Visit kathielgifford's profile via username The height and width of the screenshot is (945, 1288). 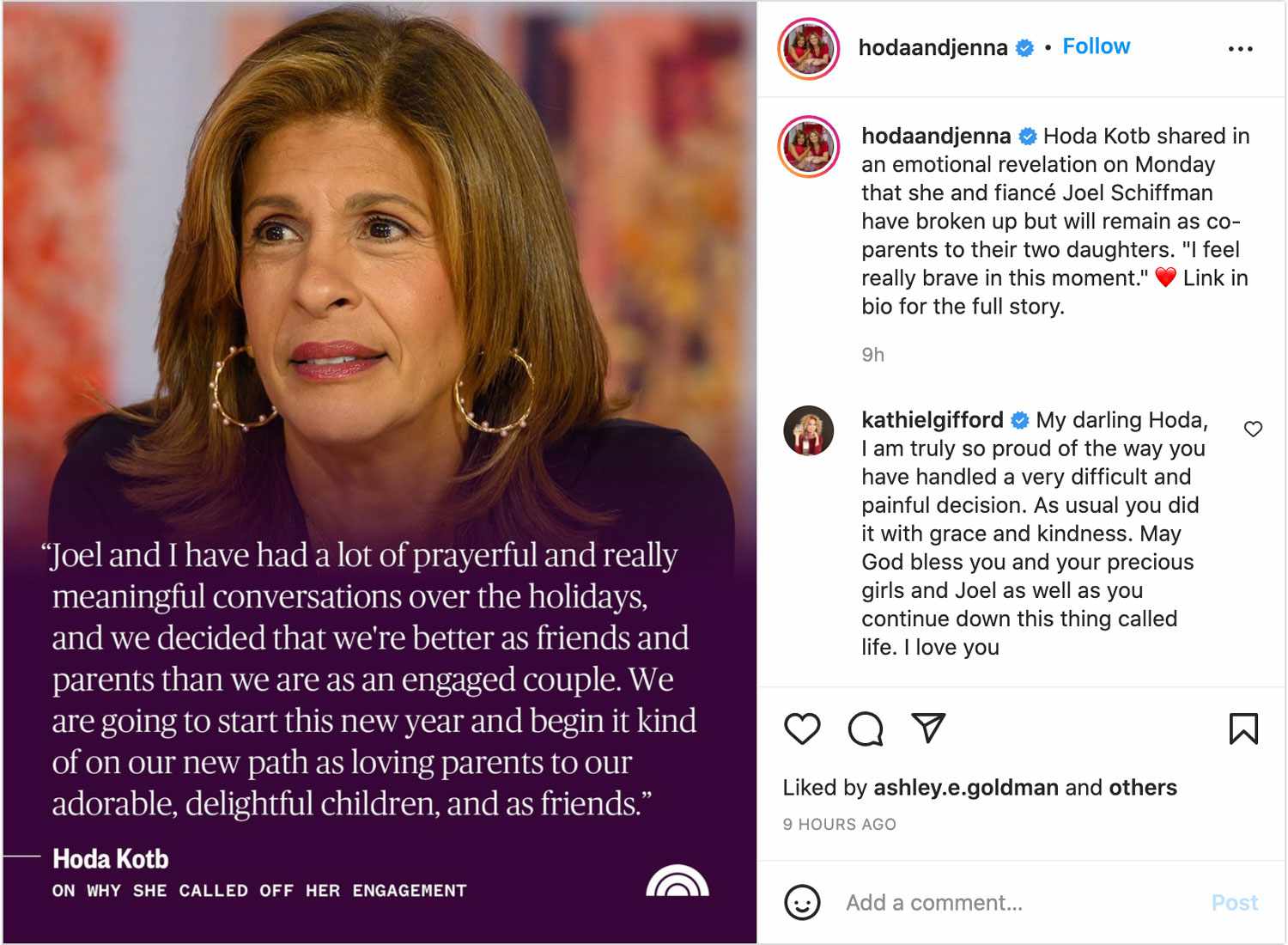[x=932, y=420]
